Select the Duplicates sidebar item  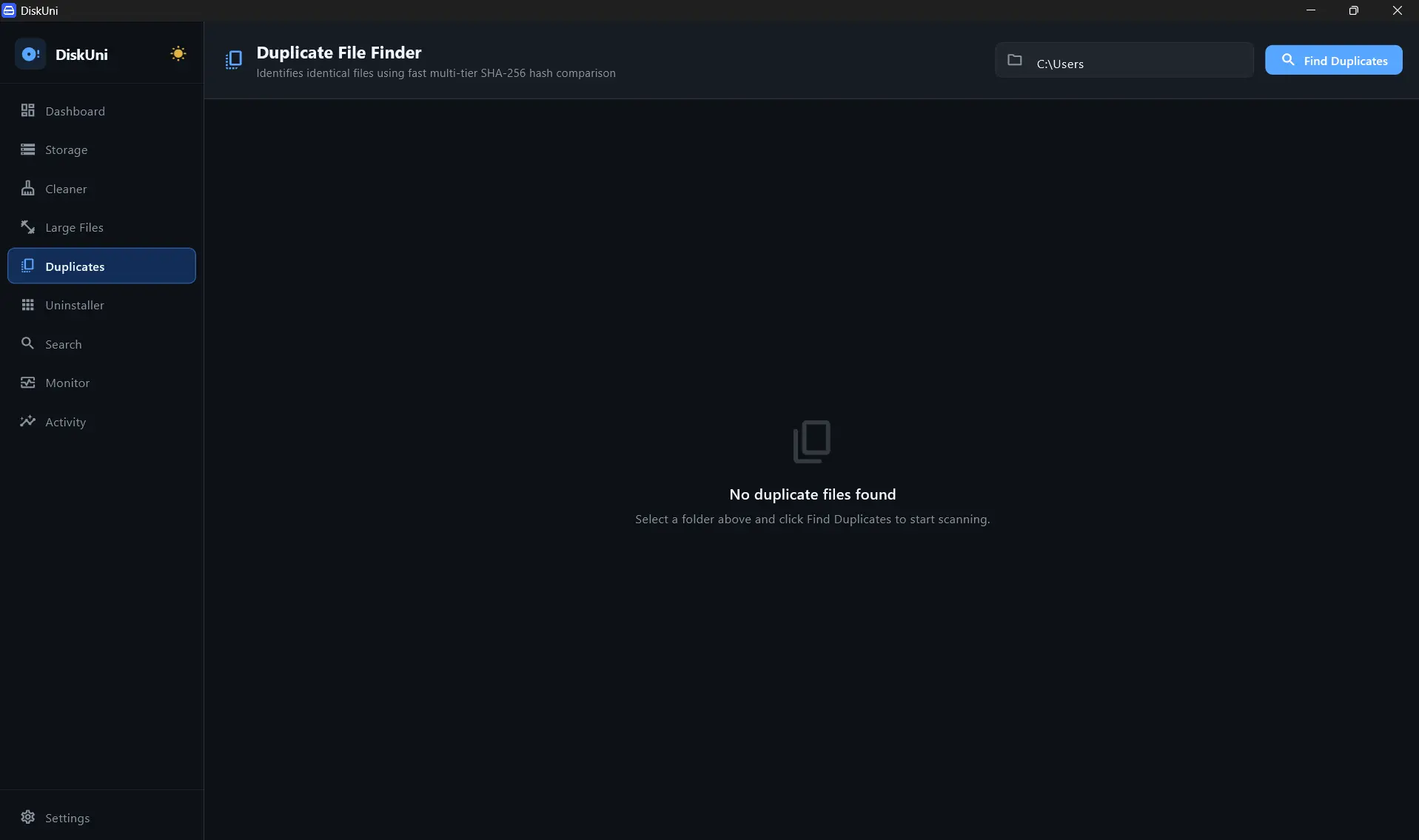[101, 266]
